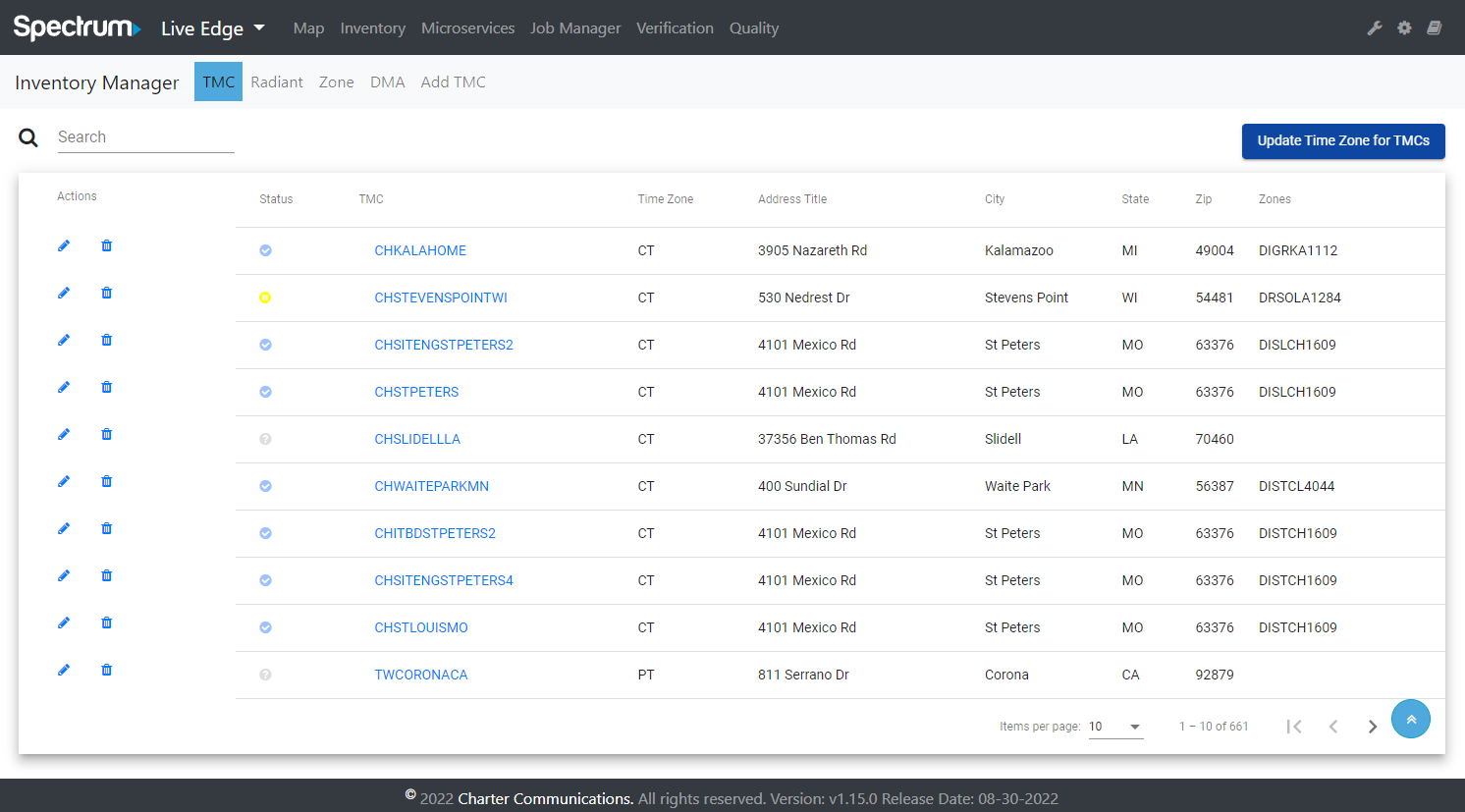Open the CHWAITEPARKMN TMC link
Viewport: 1465px width, 812px height.
pyautogui.click(x=432, y=486)
